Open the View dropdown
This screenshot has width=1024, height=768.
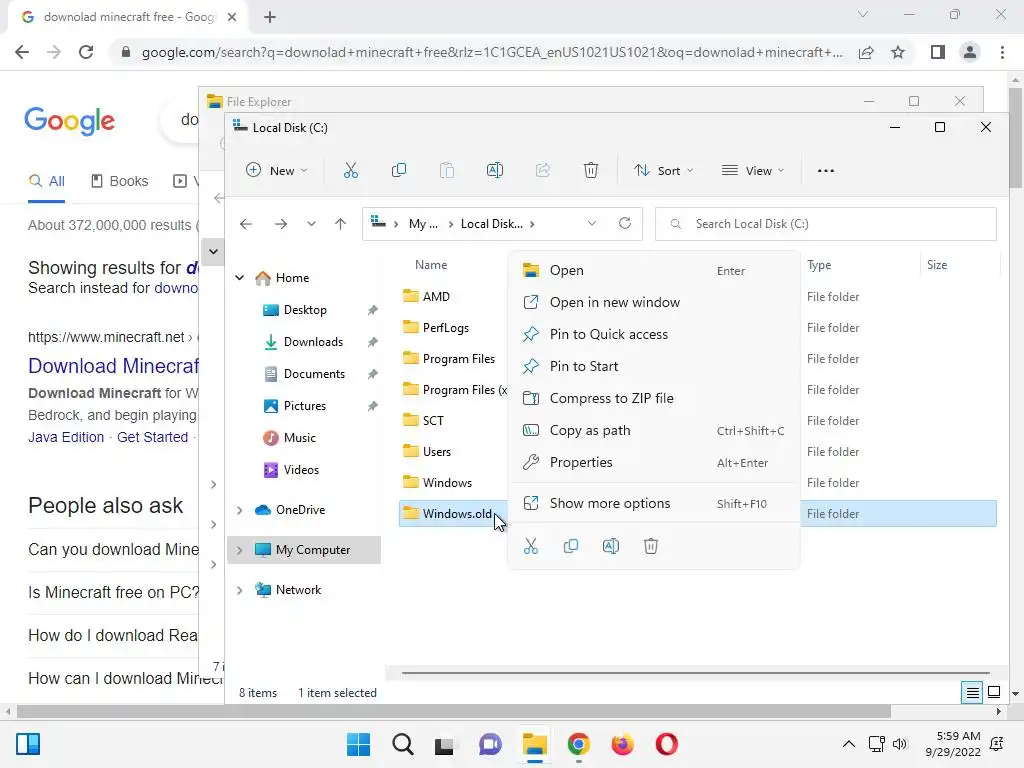click(x=752, y=170)
